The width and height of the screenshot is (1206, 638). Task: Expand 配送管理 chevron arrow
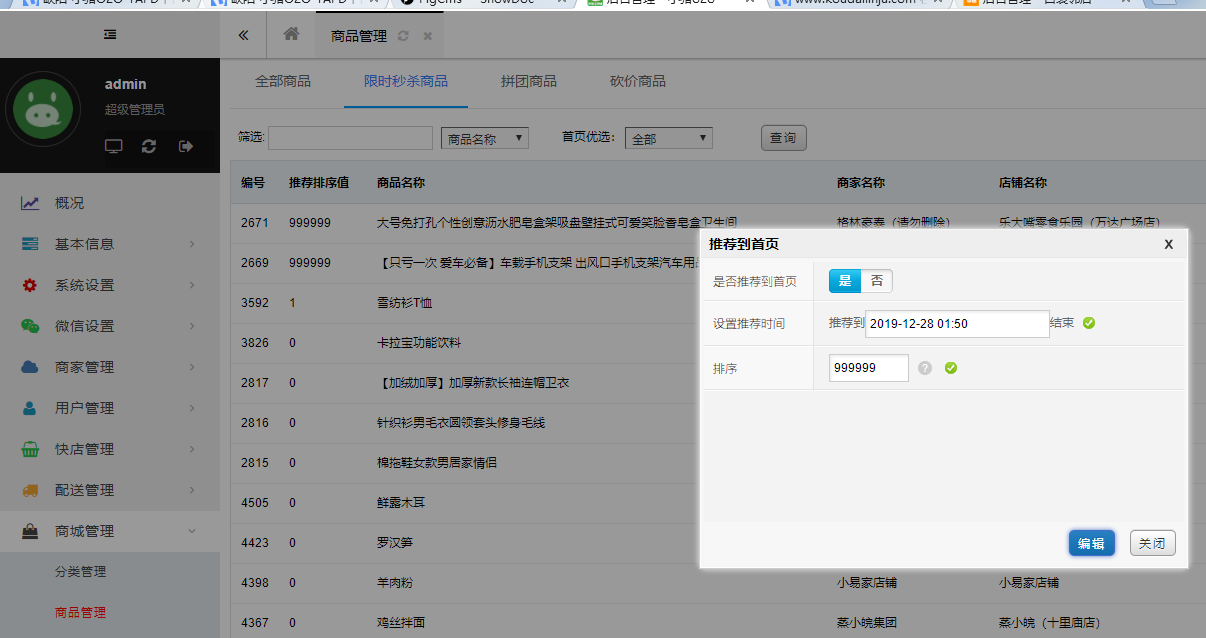tap(192, 490)
